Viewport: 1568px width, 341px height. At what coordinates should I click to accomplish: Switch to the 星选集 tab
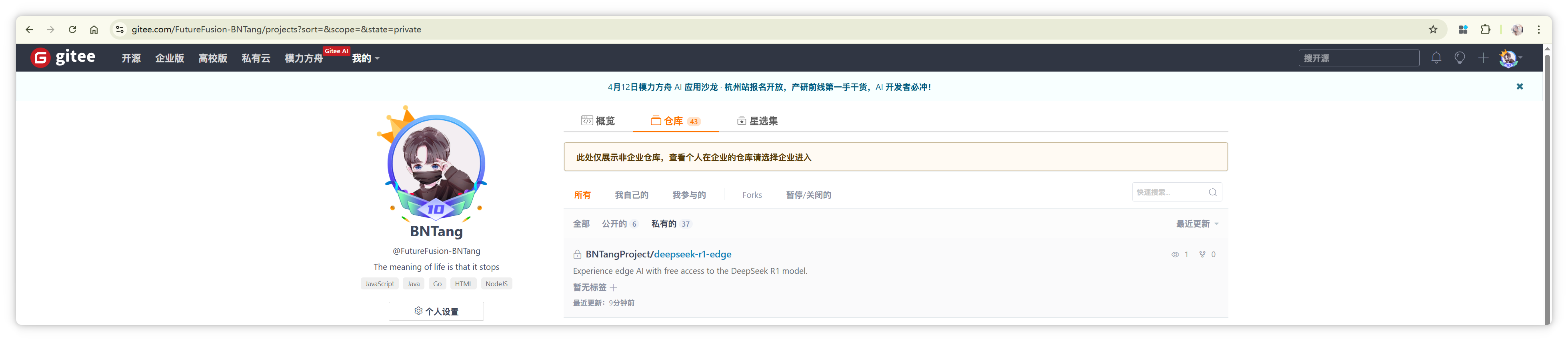pos(757,121)
